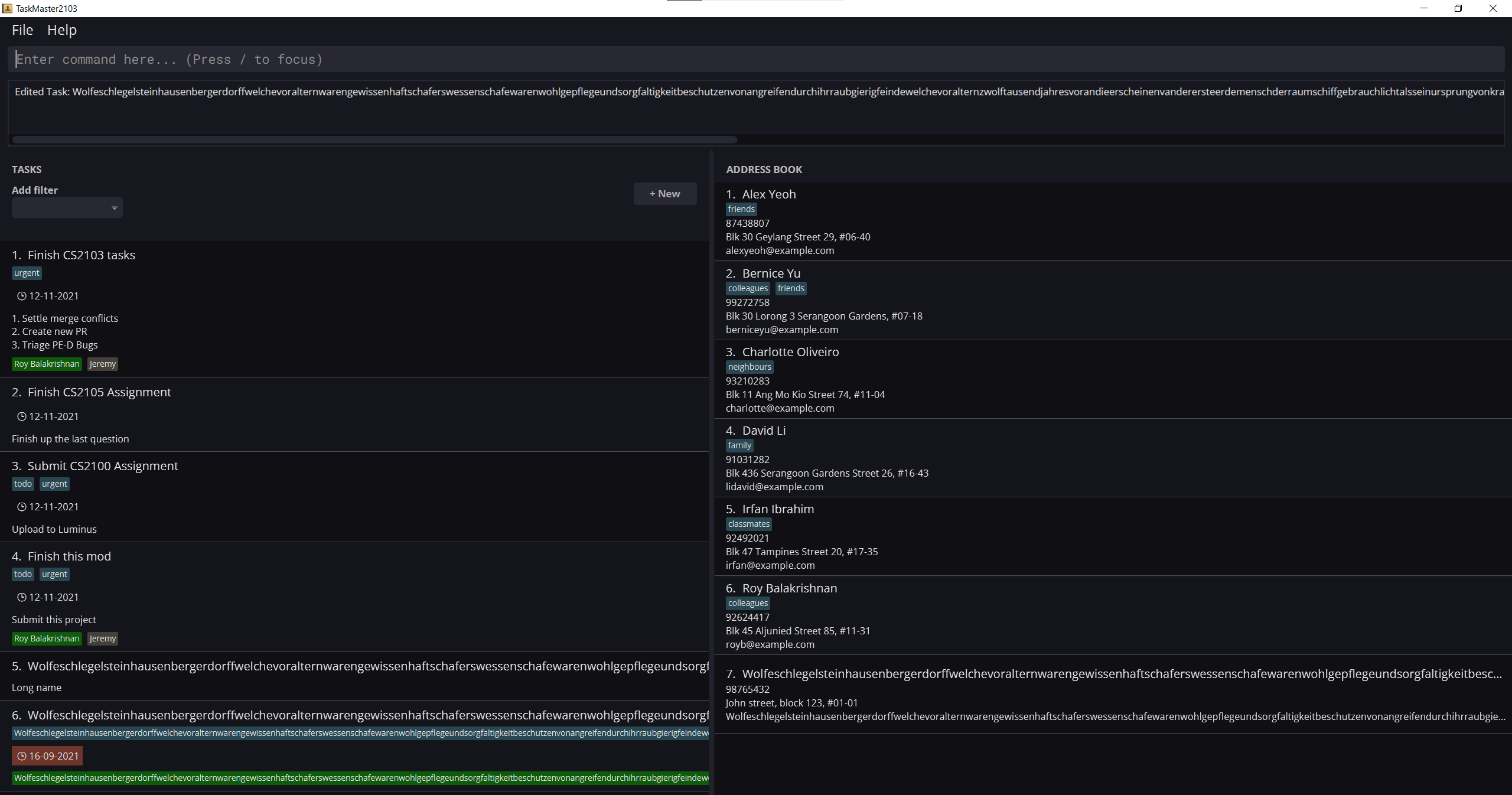The height and width of the screenshot is (795, 1512).
Task: Click the clock icon on Finish this mod
Action: point(22,597)
